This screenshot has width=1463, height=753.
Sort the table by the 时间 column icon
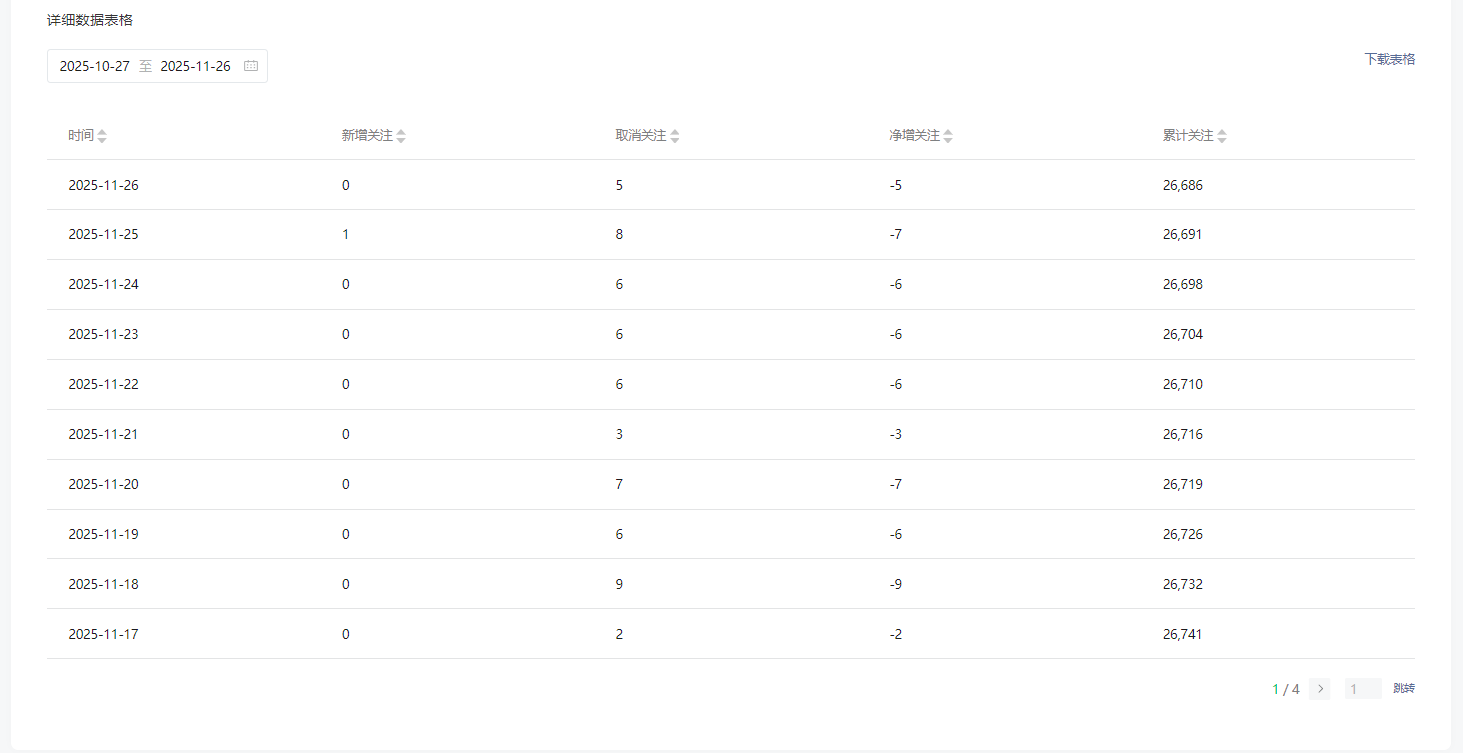point(102,136)
